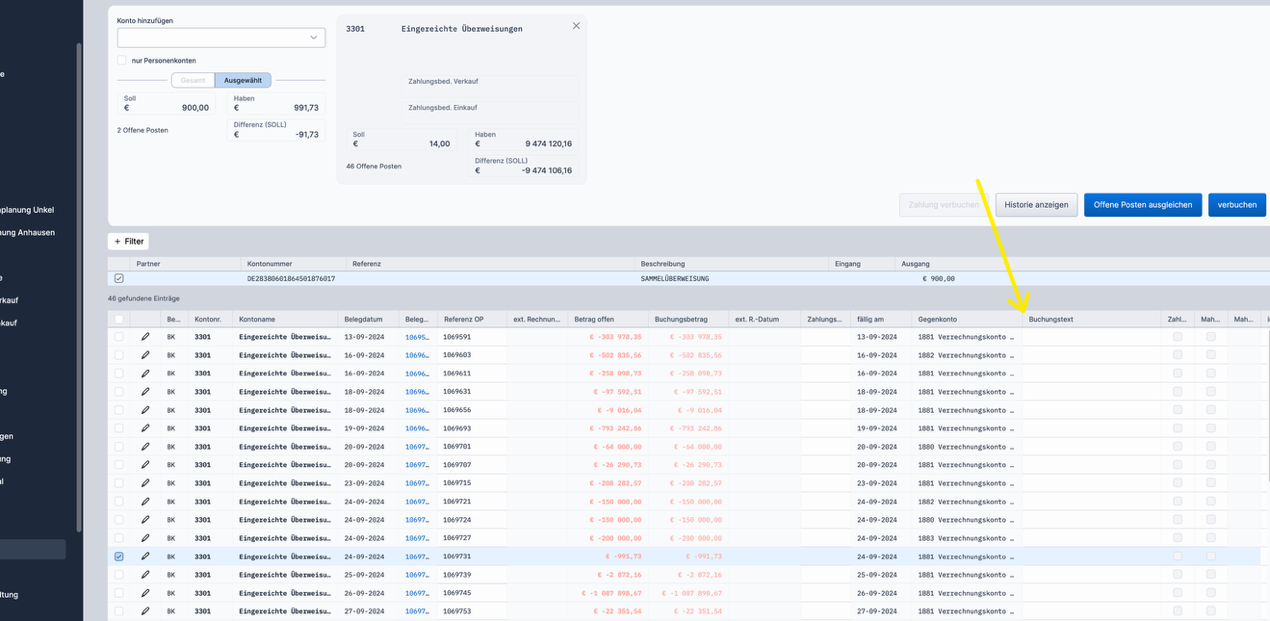Toggle the select-all checkbox in the table header
The image size is (1270, 621).
click(x=119, y=319)
